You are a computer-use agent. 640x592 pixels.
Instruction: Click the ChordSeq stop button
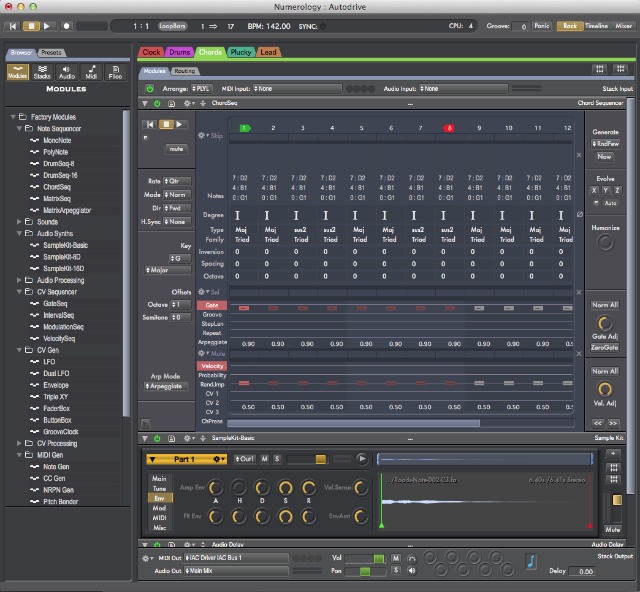[x=166, y=124]
